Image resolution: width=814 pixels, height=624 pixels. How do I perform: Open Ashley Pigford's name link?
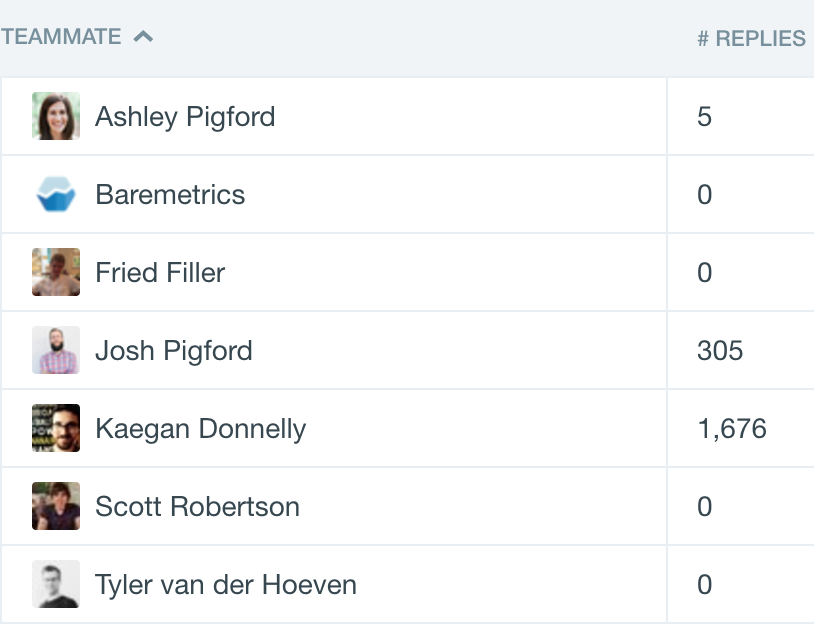[185, 117]
